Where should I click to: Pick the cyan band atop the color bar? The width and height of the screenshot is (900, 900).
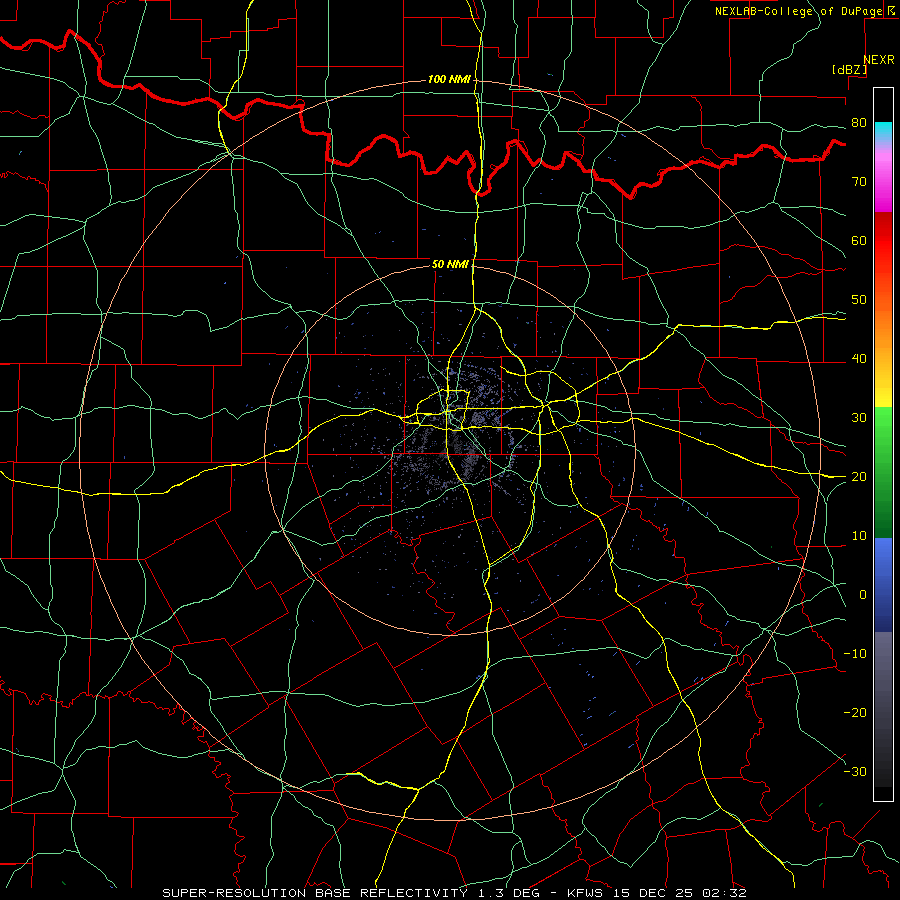pyautogui.click(x=883, y=132)
